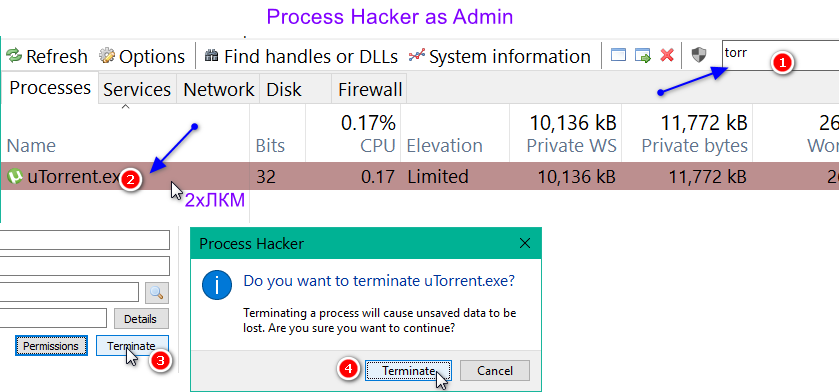
Task: Open the Firewall tab
Action: coord(369,89)
